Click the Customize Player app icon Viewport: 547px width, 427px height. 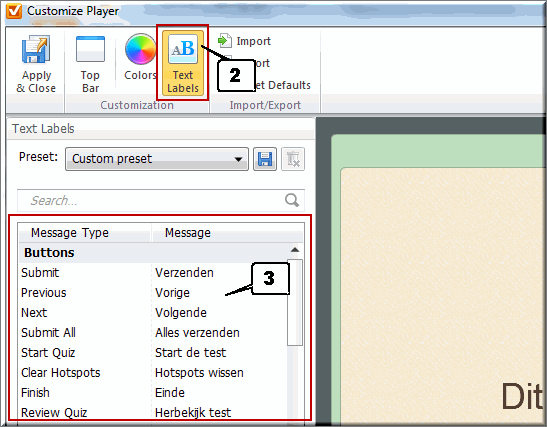click(x=14, y=11)
